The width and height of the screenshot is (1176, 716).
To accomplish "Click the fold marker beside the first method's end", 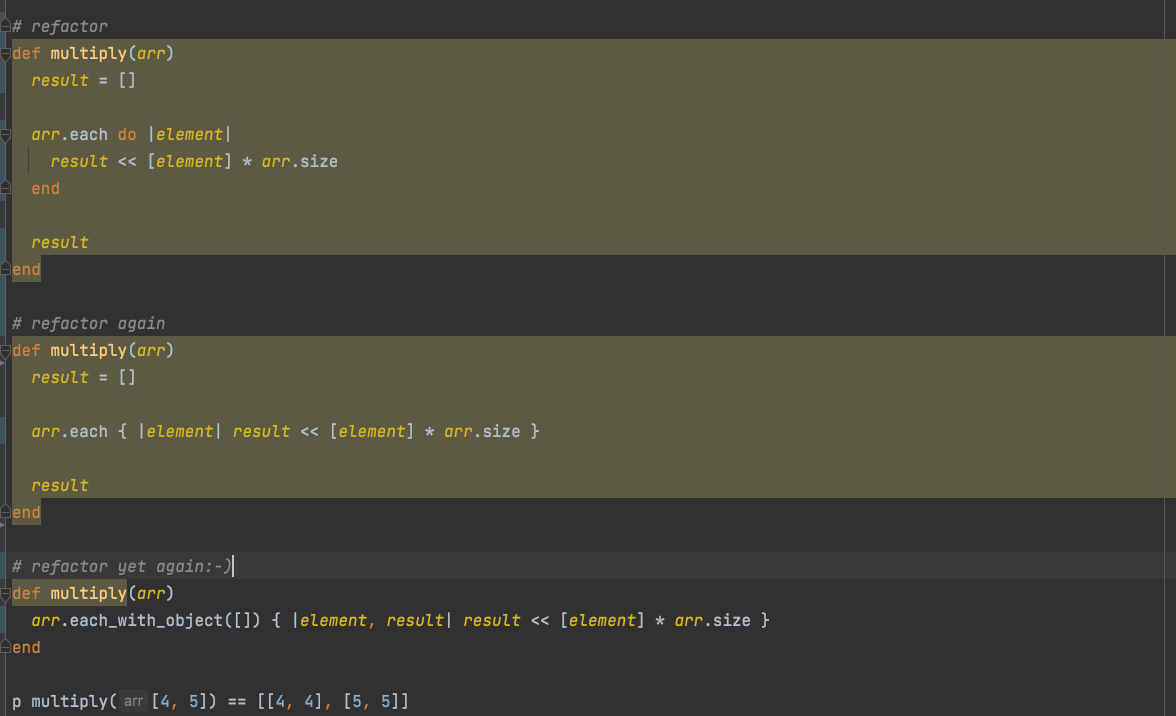I will tap(4, 269).
